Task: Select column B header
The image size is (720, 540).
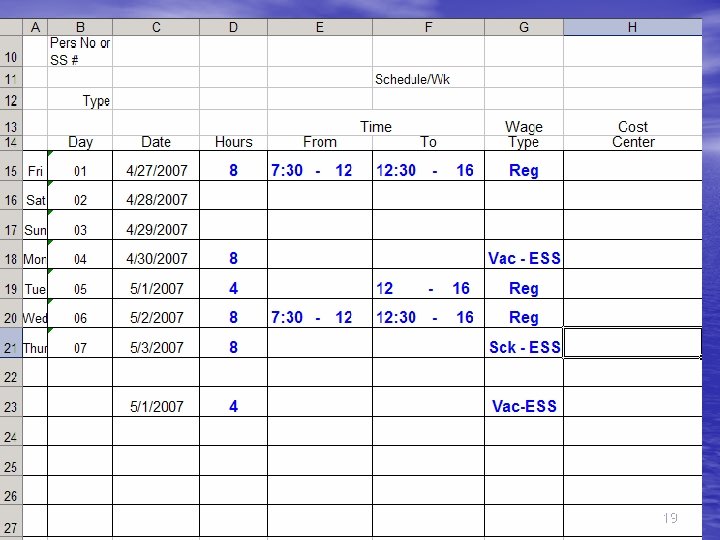Action: tap(80, 27)
